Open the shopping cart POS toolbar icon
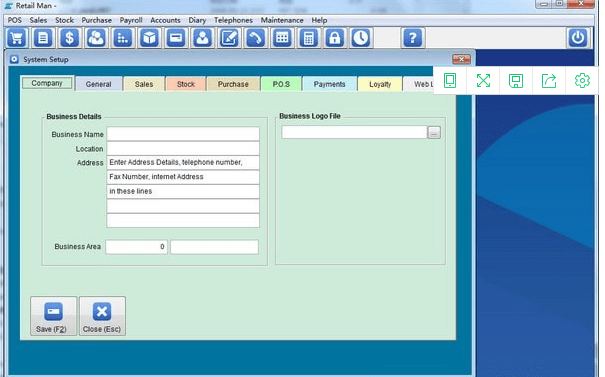 [17, 38]
